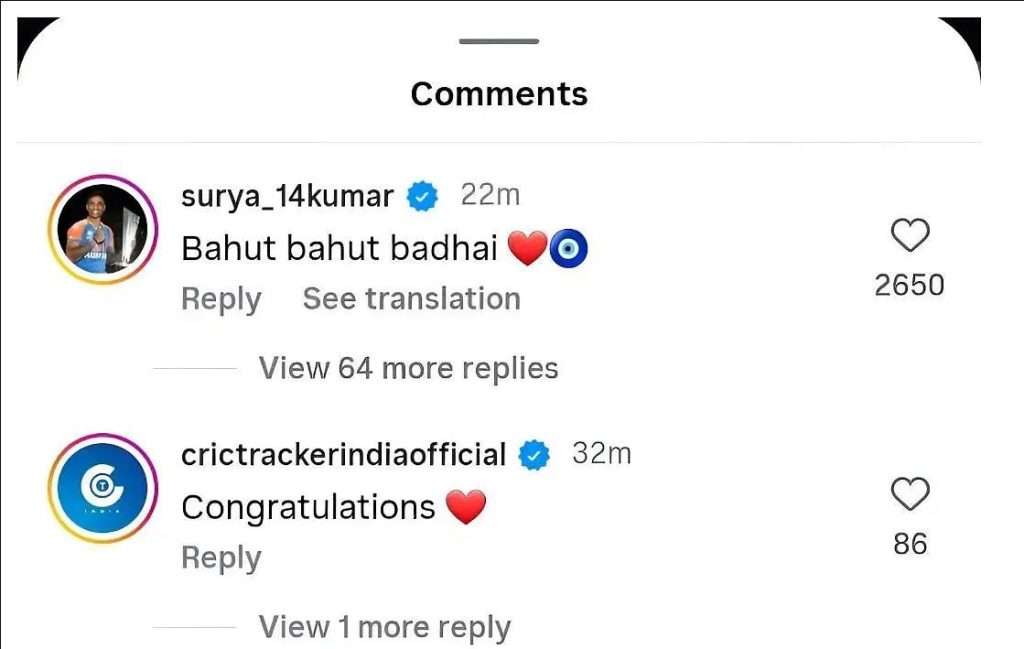This screenshot has height=649, width=1024.
Task: Expand View 64 more replies
Action: point(408,368)
